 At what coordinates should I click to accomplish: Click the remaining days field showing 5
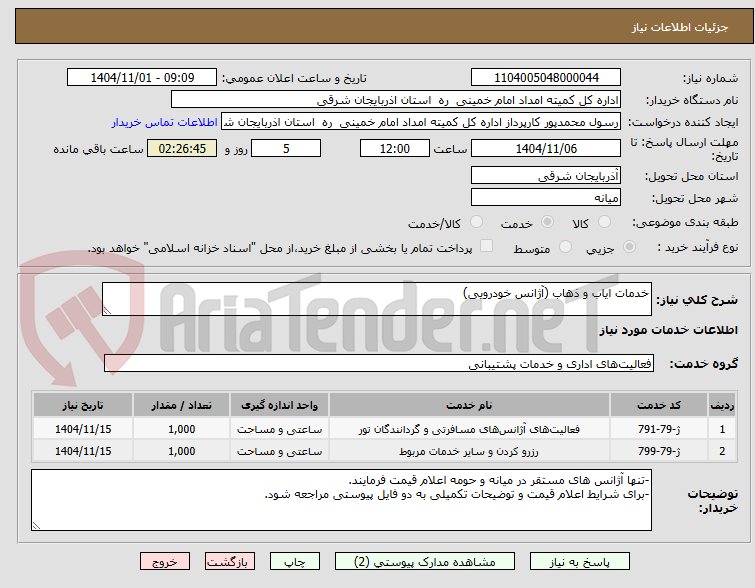tap(286, 148)
